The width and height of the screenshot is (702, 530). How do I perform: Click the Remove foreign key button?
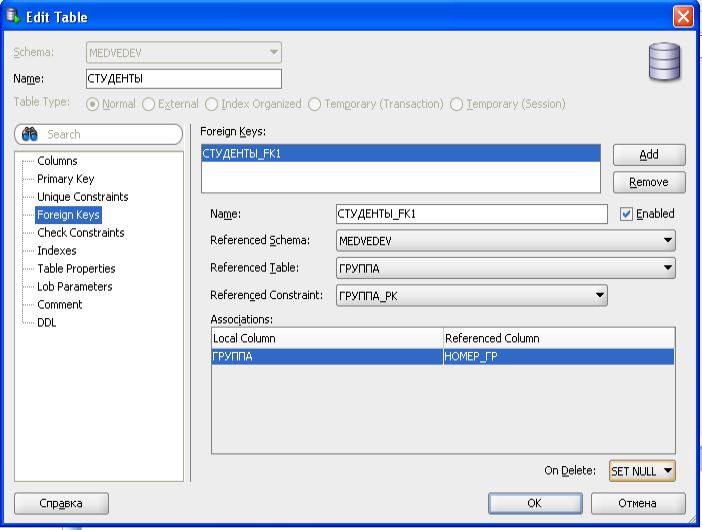pyautogui.click(x=649, y=182)
